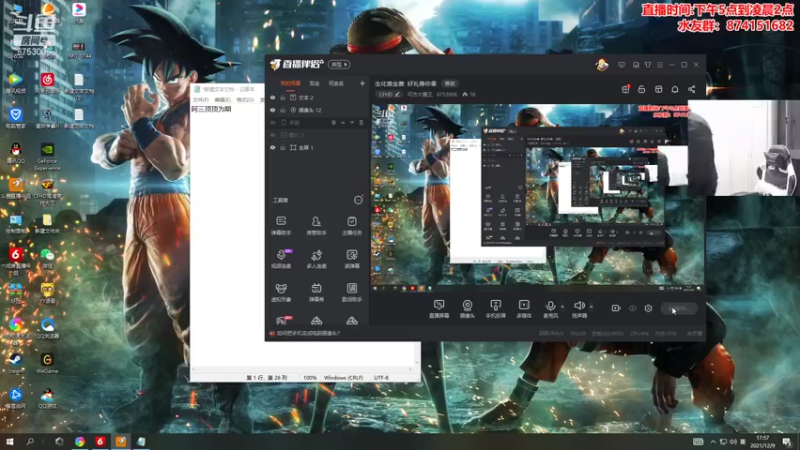
Task: Show the hidden 图片 2 source
Action: (x=272, y=135)
